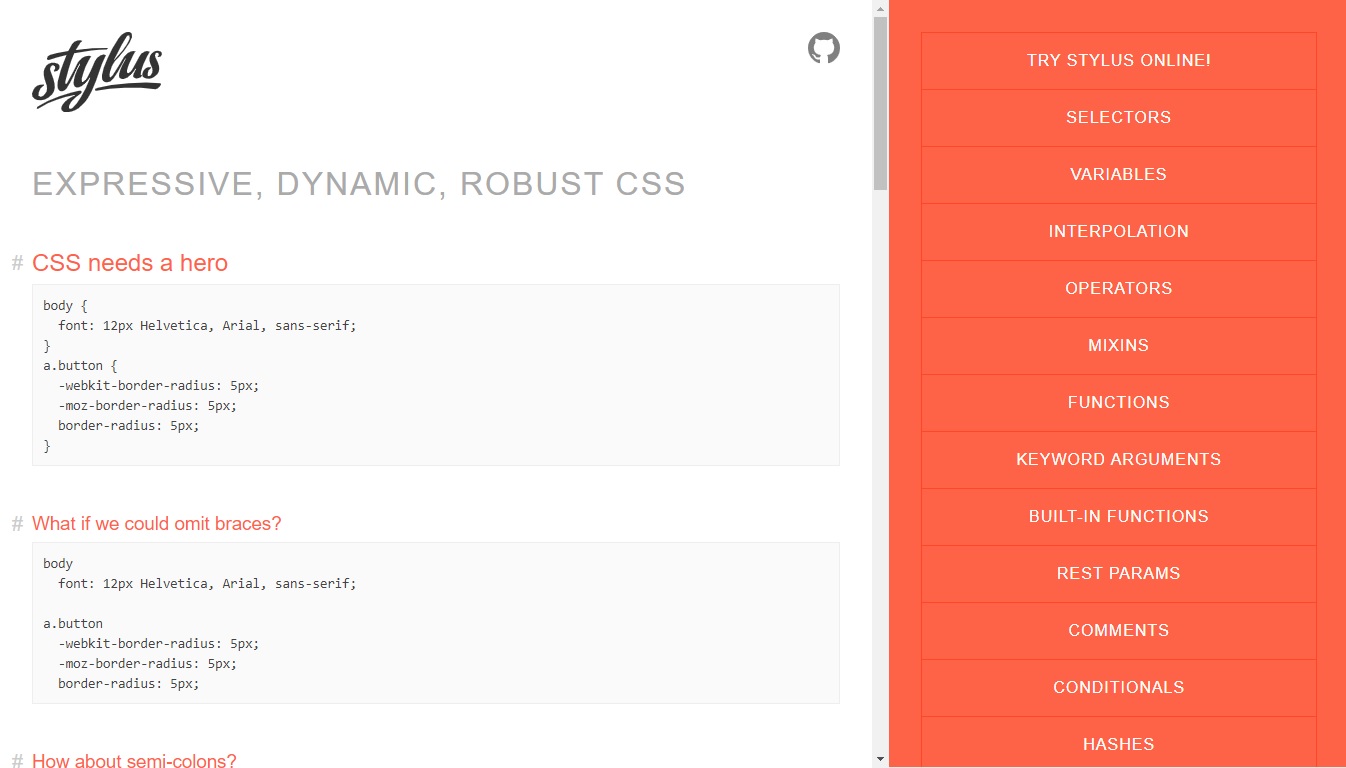Click the Stylus logo
The height and width of the screenshot is (768, 1346).
(x=96, y=70)
